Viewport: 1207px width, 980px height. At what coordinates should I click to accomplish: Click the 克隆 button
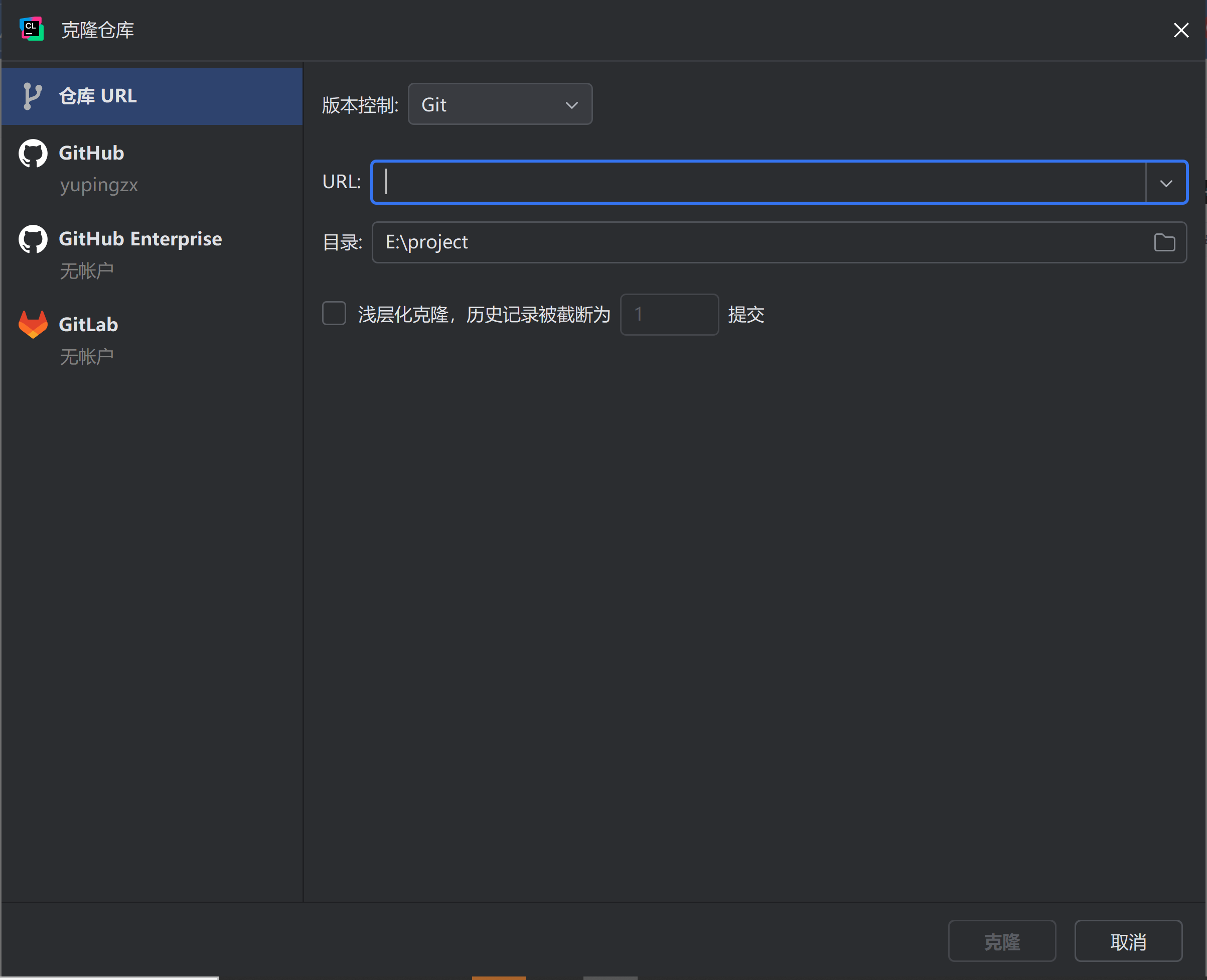pos(1002,940)
